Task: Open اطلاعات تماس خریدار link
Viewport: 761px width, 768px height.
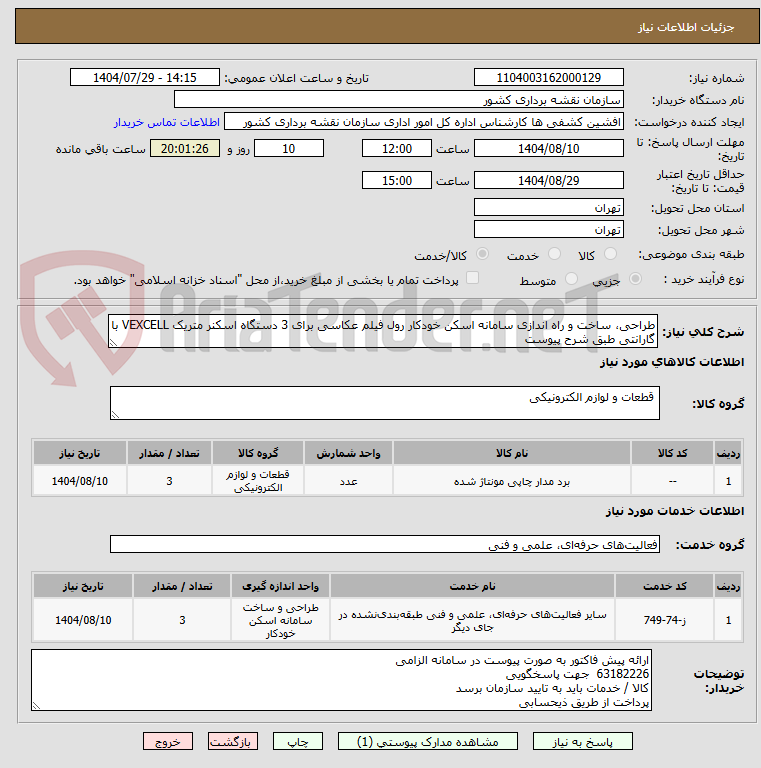Action: pyautogui.click(x=167, y=122)
